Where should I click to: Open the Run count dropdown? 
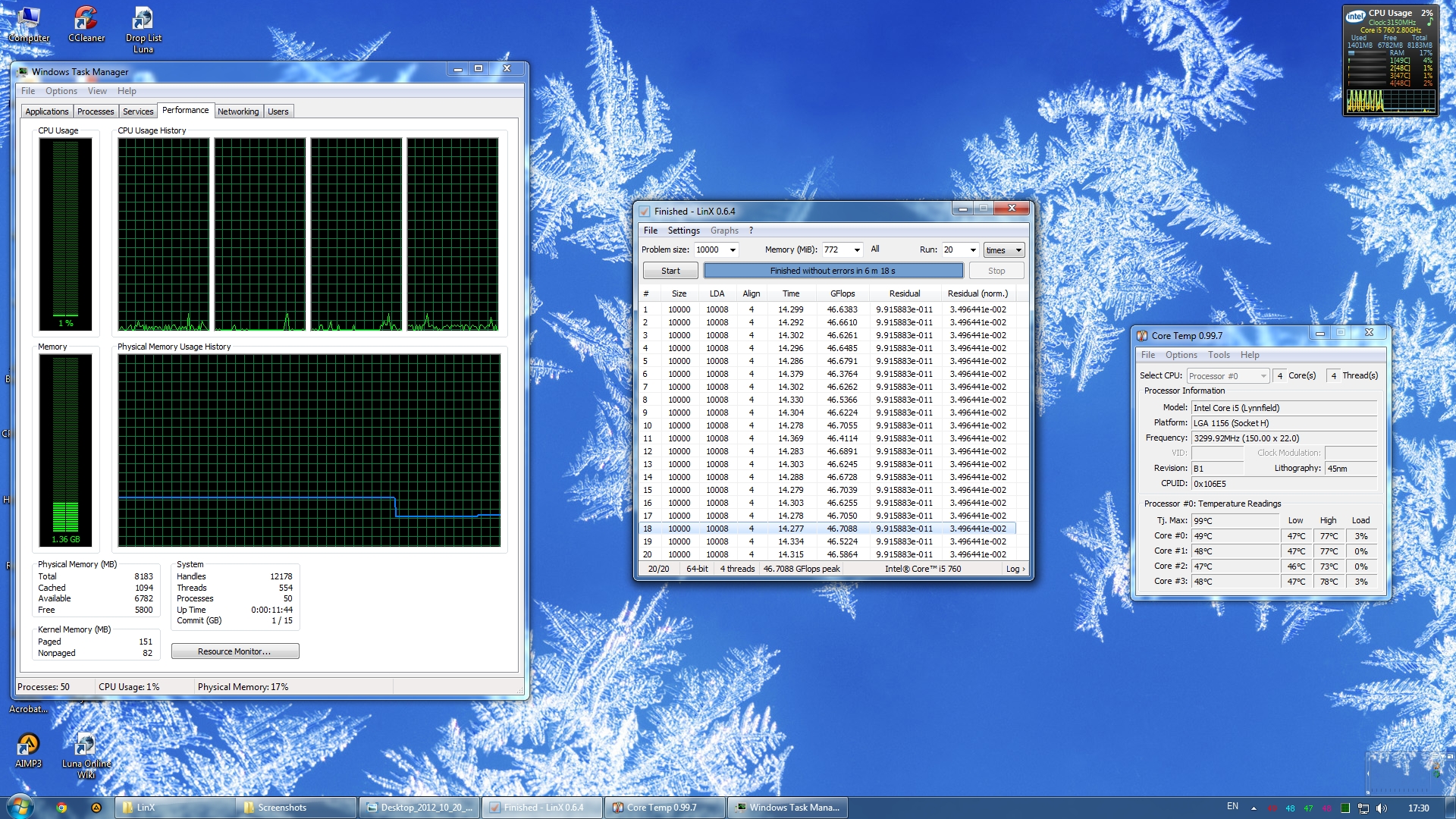pos(973,250)
